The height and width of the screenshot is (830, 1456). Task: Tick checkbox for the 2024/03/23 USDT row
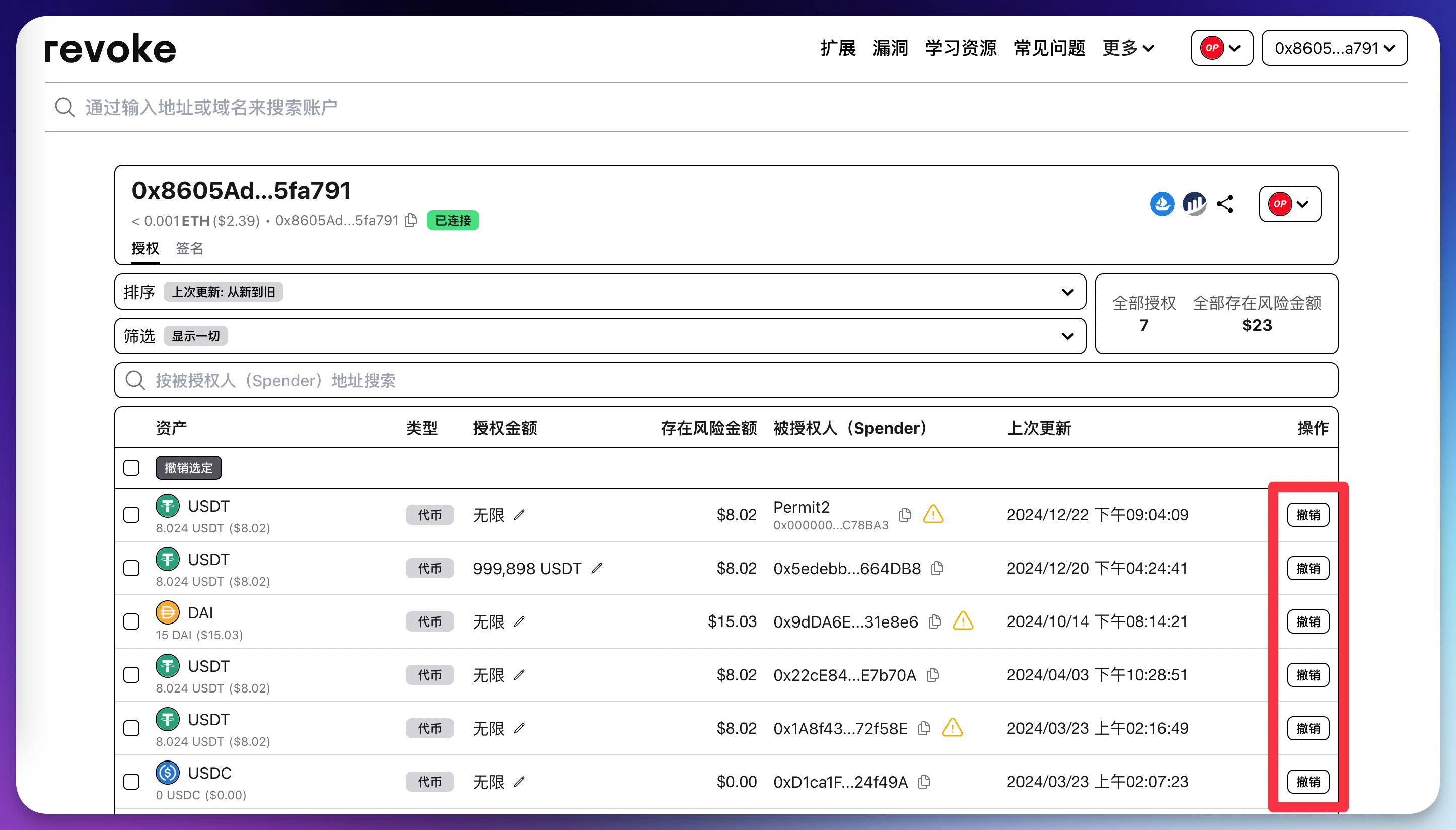[x=131, y=729]
